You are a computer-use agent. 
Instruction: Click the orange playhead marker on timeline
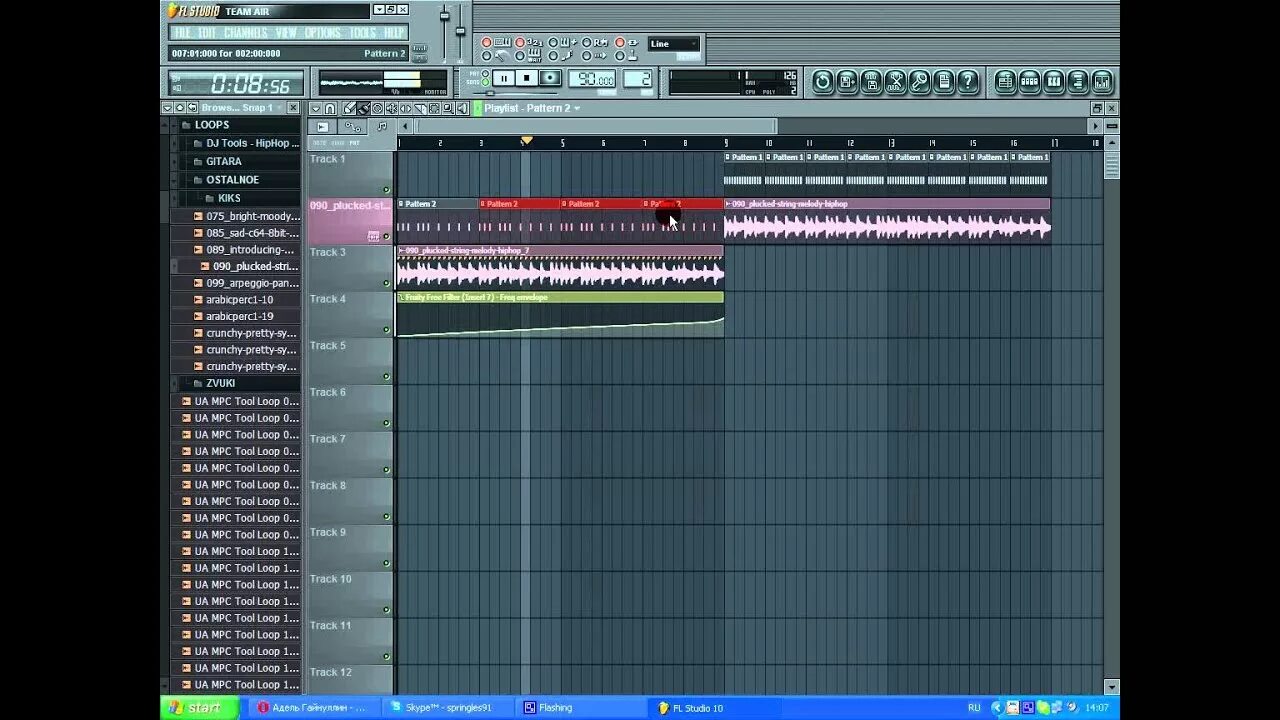(x=526, y=141)
